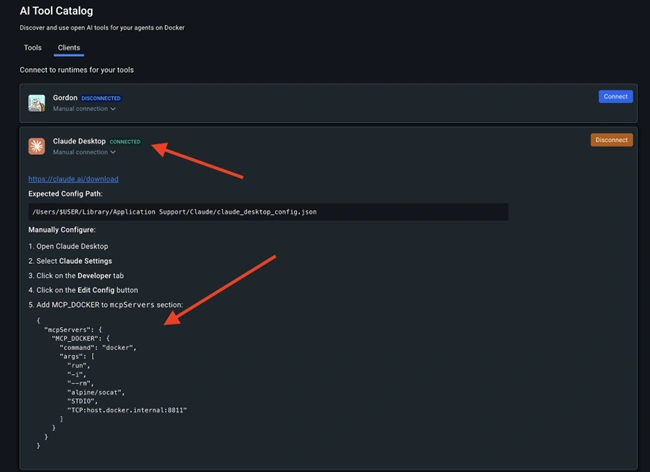Click the "--rm" argument line
The height and width of the screenshot is (472, 650).
click(x=80, y=383)
